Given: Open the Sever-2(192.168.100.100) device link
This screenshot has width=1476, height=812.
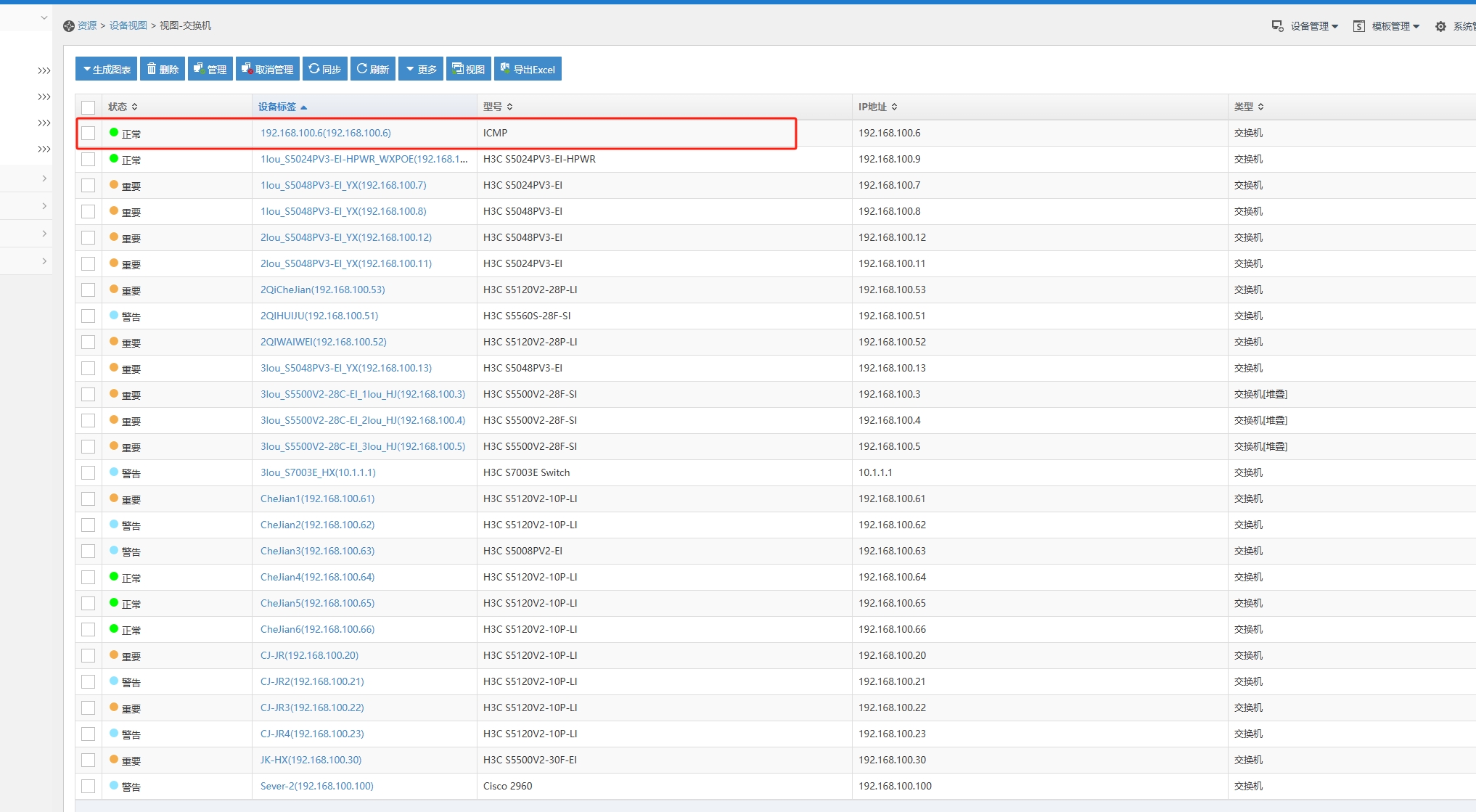Looking at the screenshot, I should tap(316, 786).
